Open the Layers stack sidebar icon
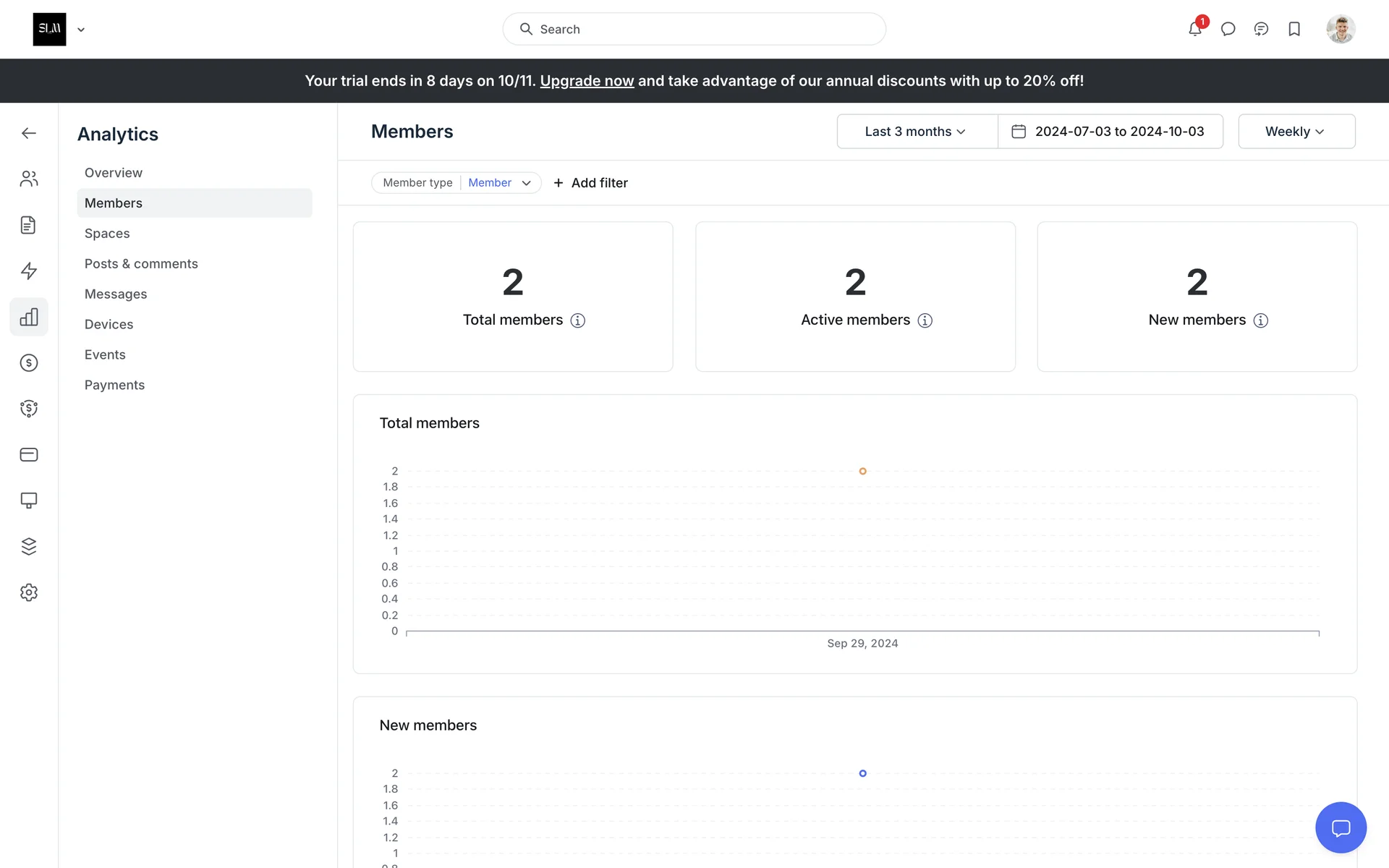This screenshot has width=1389, height=868. 29,546
